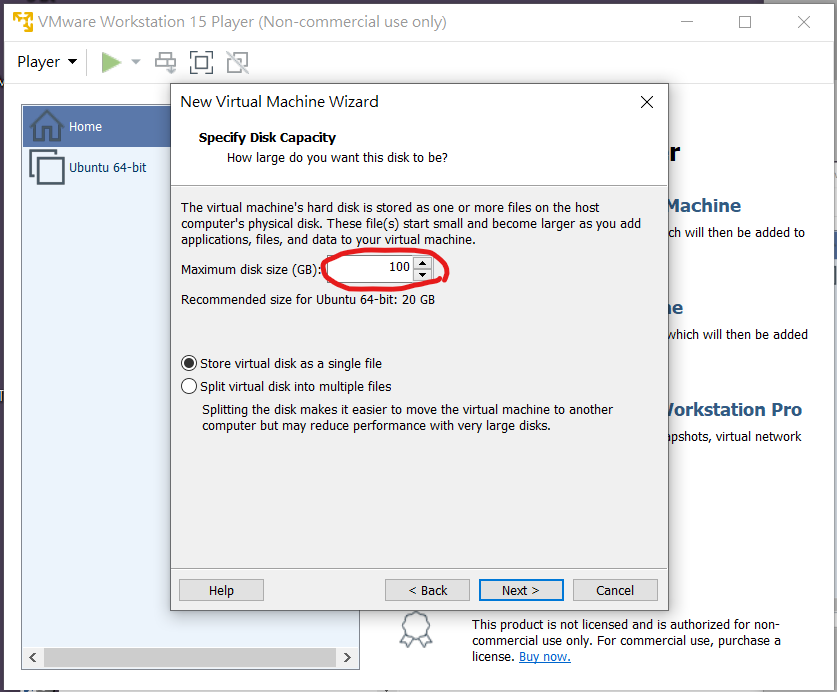Screen dimensions: 837x692
Task: Expand the power options dropdown arrow
Action: coord(136,62)
